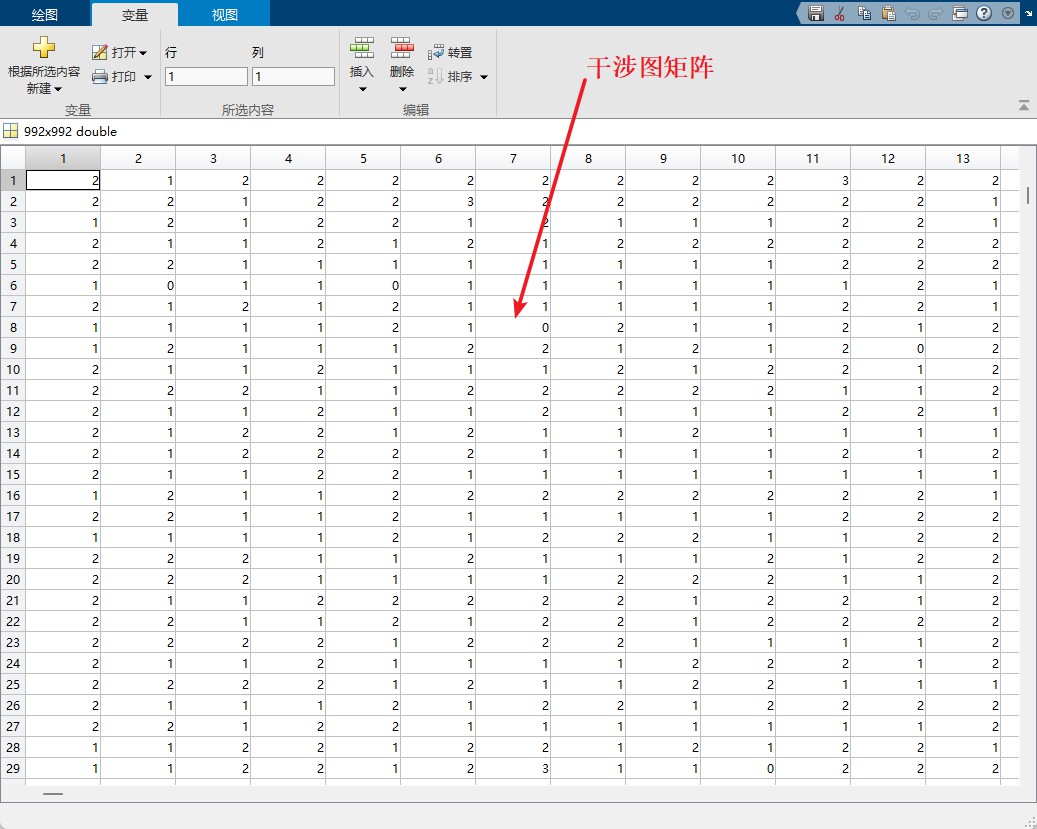Click the horizontal scrollbar thumb at the bottom
The image size is (1037, 829).
(53, 793)
